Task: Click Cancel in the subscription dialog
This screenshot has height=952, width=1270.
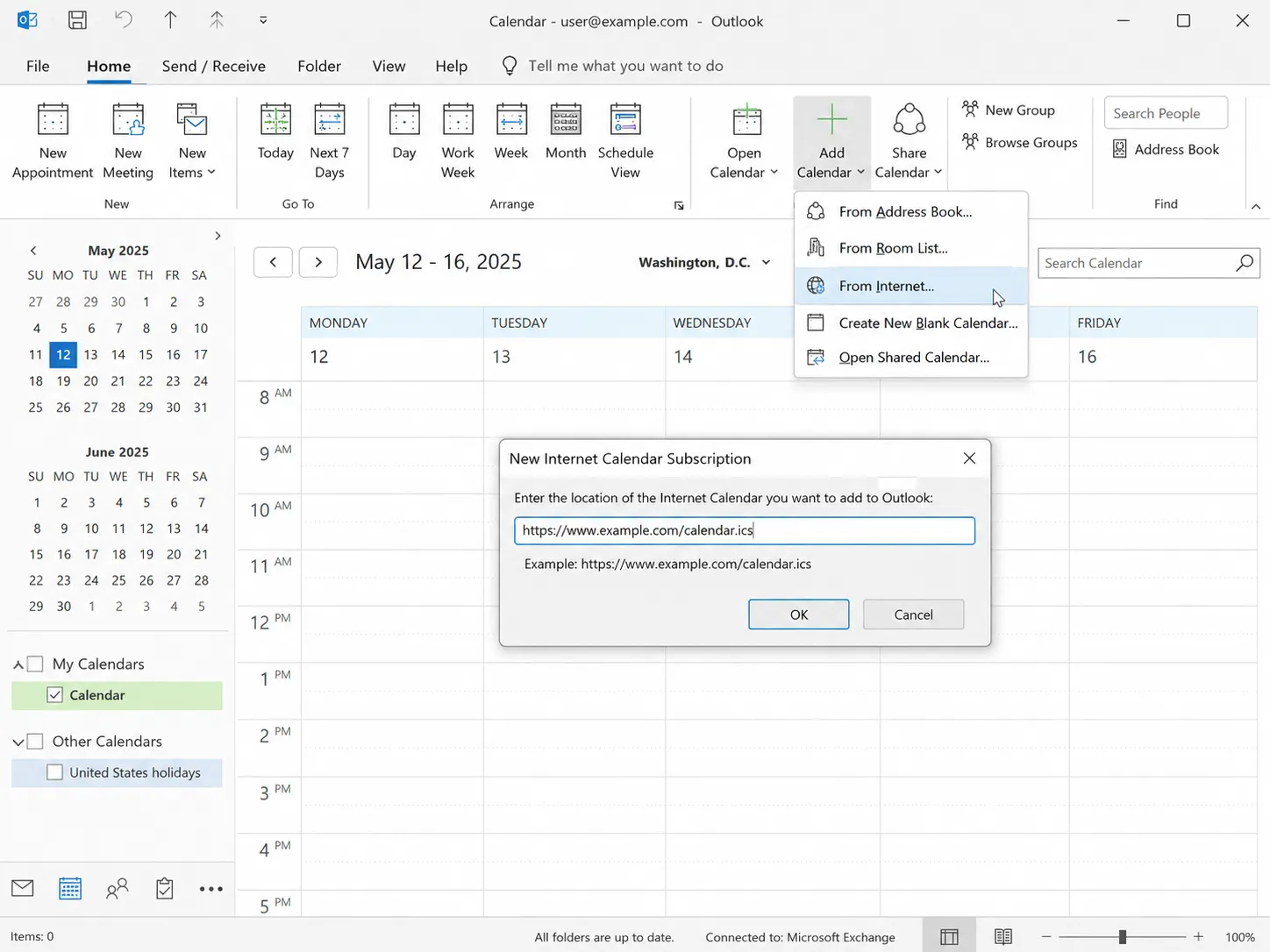Action: (x=913, y=615)
